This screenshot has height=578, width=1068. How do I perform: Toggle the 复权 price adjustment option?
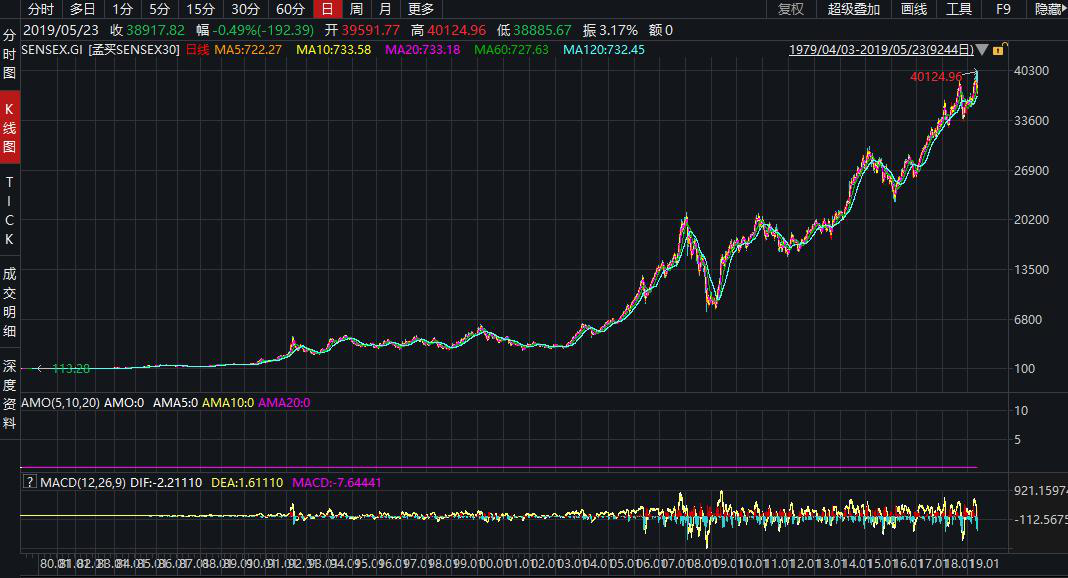[x=790, y=9]
